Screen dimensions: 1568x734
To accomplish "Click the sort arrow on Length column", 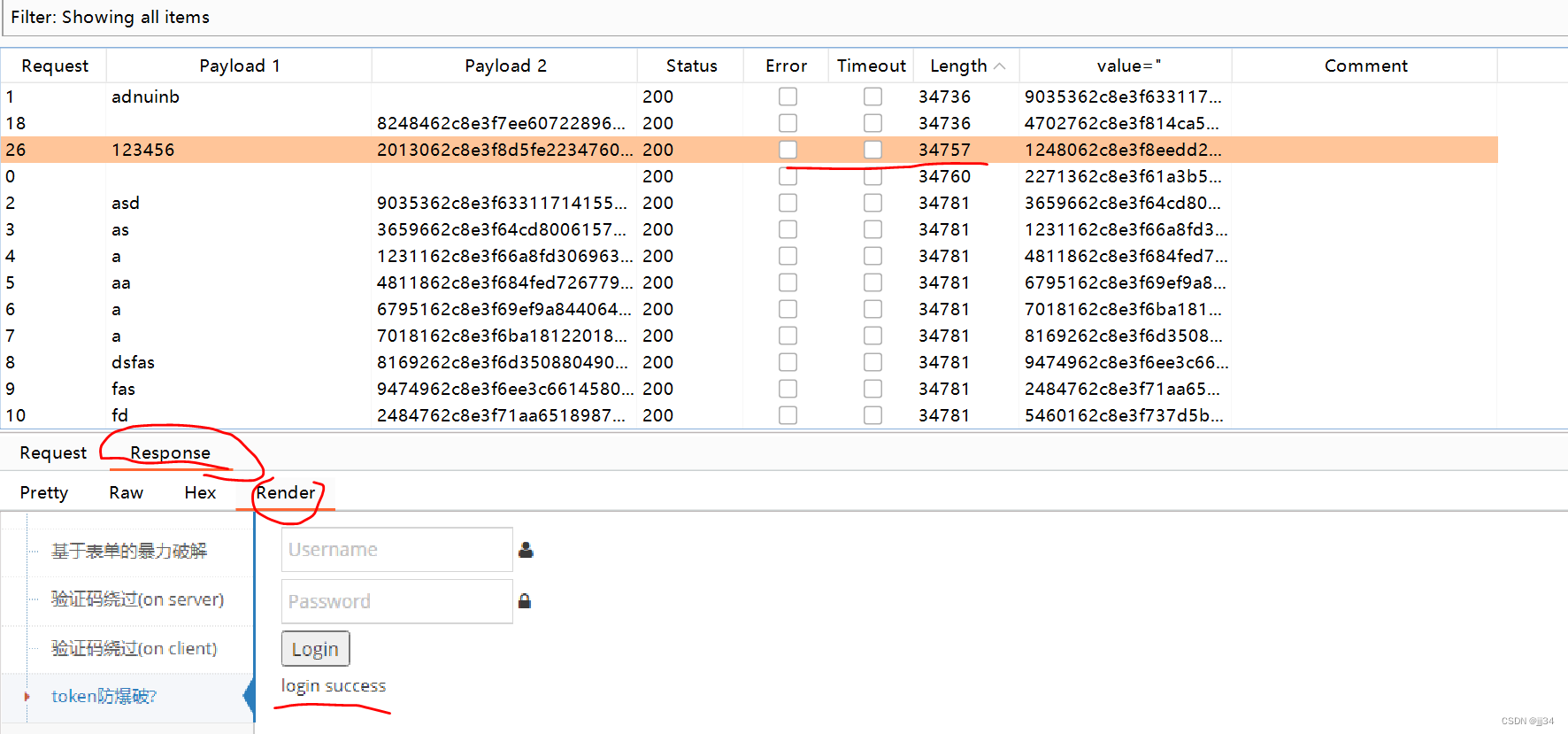I will point(1000,66).
